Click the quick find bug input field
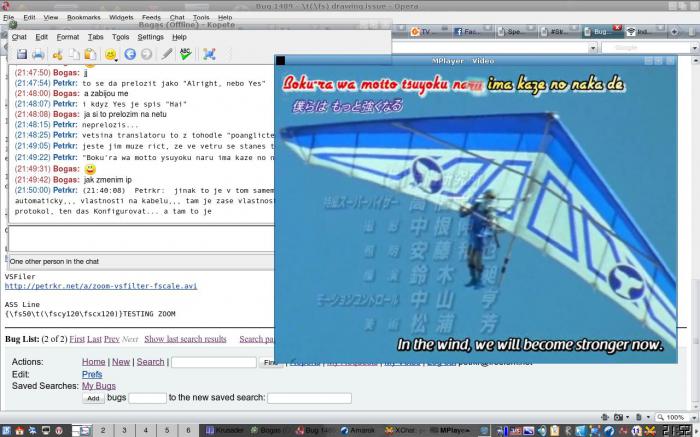The image size is (700, 437). pos(214,362)
